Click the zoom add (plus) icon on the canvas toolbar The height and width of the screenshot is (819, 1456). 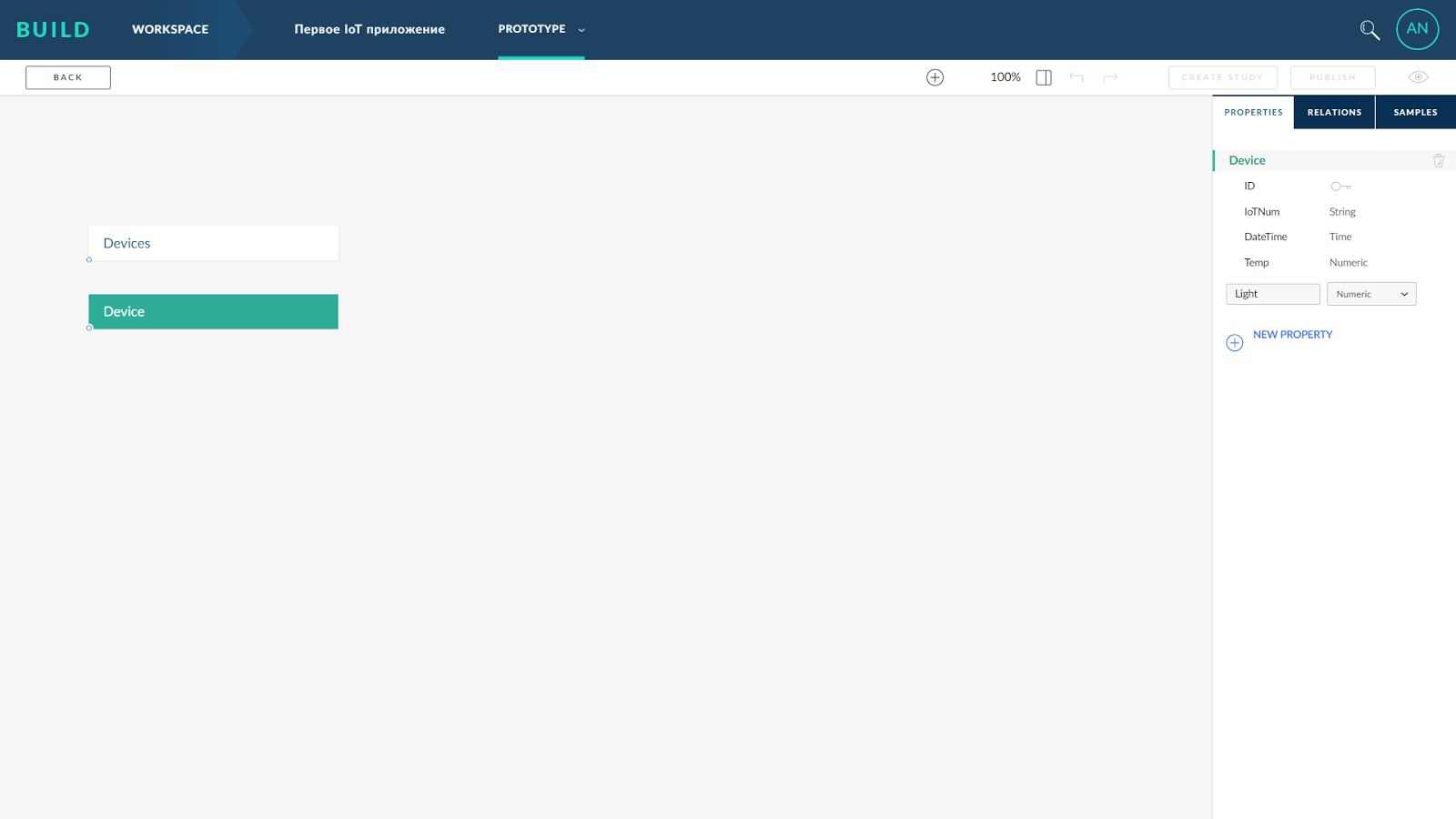pos(935,76)
